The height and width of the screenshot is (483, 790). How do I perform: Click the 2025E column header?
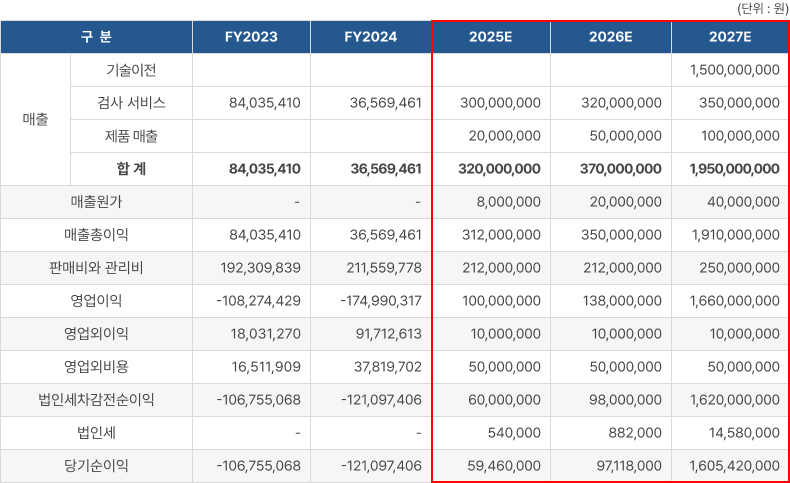pos(490,37)
